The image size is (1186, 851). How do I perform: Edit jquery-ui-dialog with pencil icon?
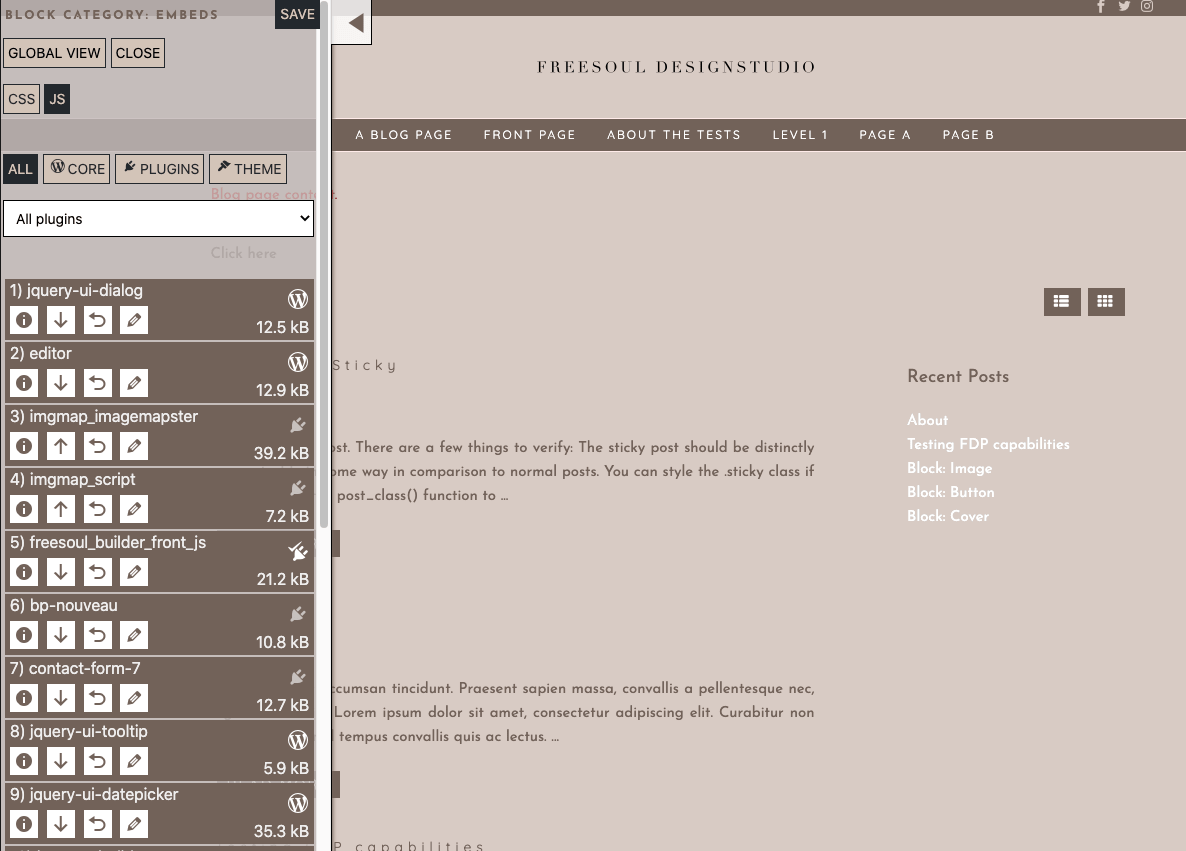(x=134, y=320)
